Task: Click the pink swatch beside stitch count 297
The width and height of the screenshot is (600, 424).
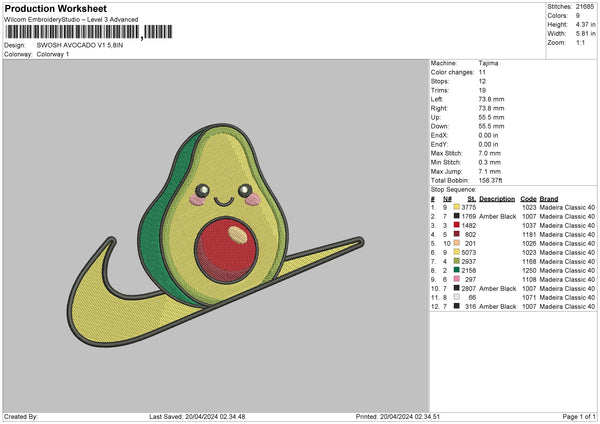Action: 457,279
